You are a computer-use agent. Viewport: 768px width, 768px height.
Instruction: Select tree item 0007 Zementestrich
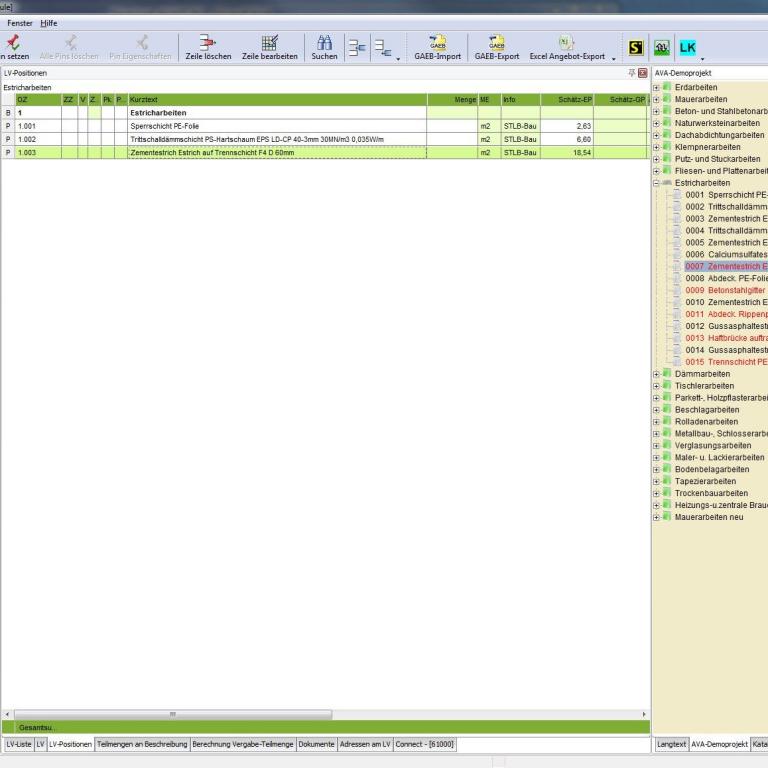tap(726, 266)
